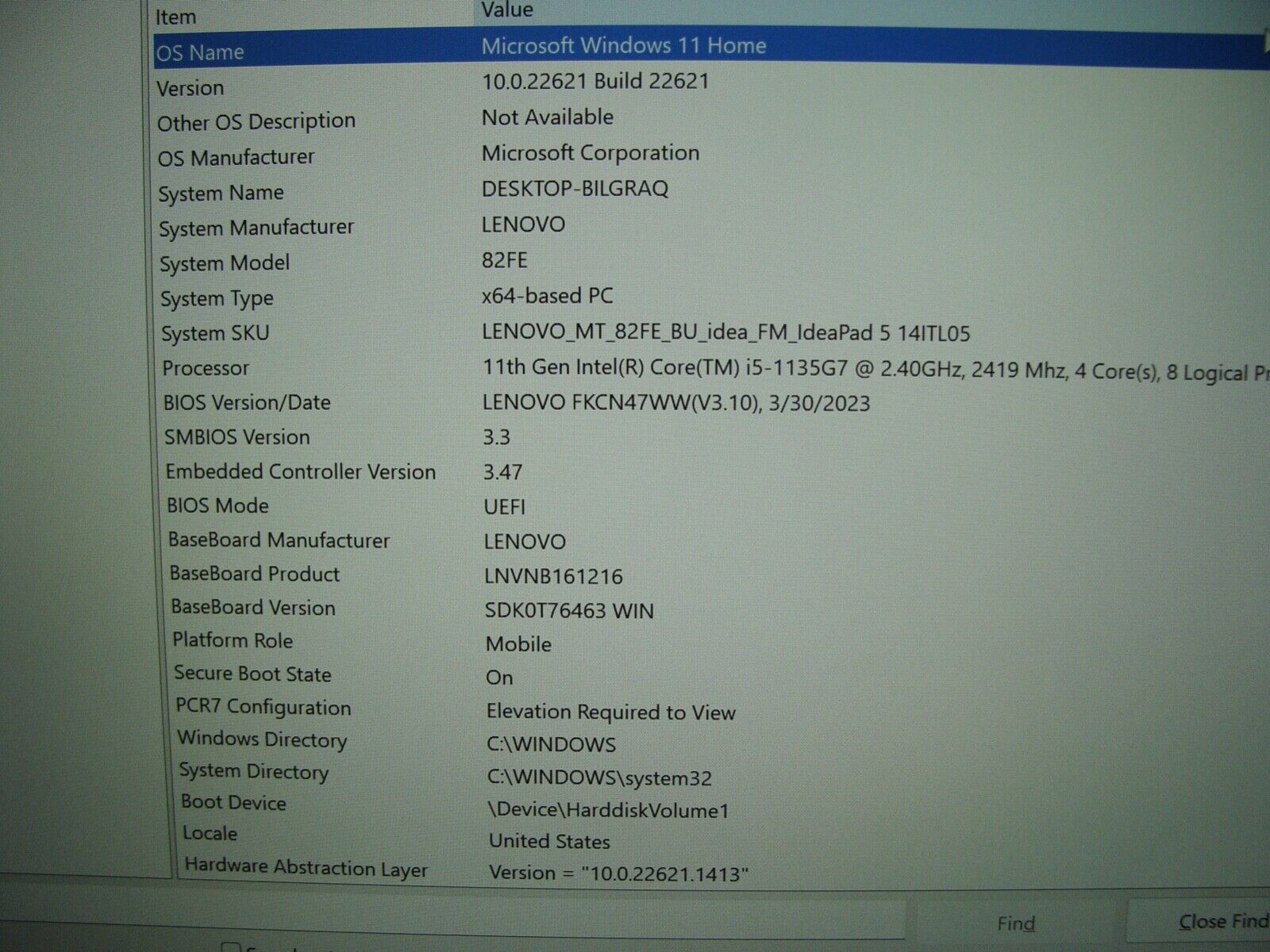Click the i5-1135G7 processor value
This screenshot has width=1270, height=952.
(x=876, y=370)
